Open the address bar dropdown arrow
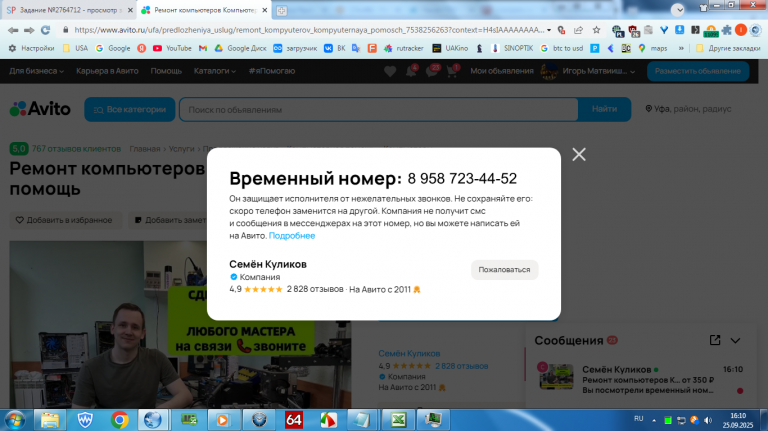This screenshot has width=768, height=431. pyautogui.click(x=549, y=30)
